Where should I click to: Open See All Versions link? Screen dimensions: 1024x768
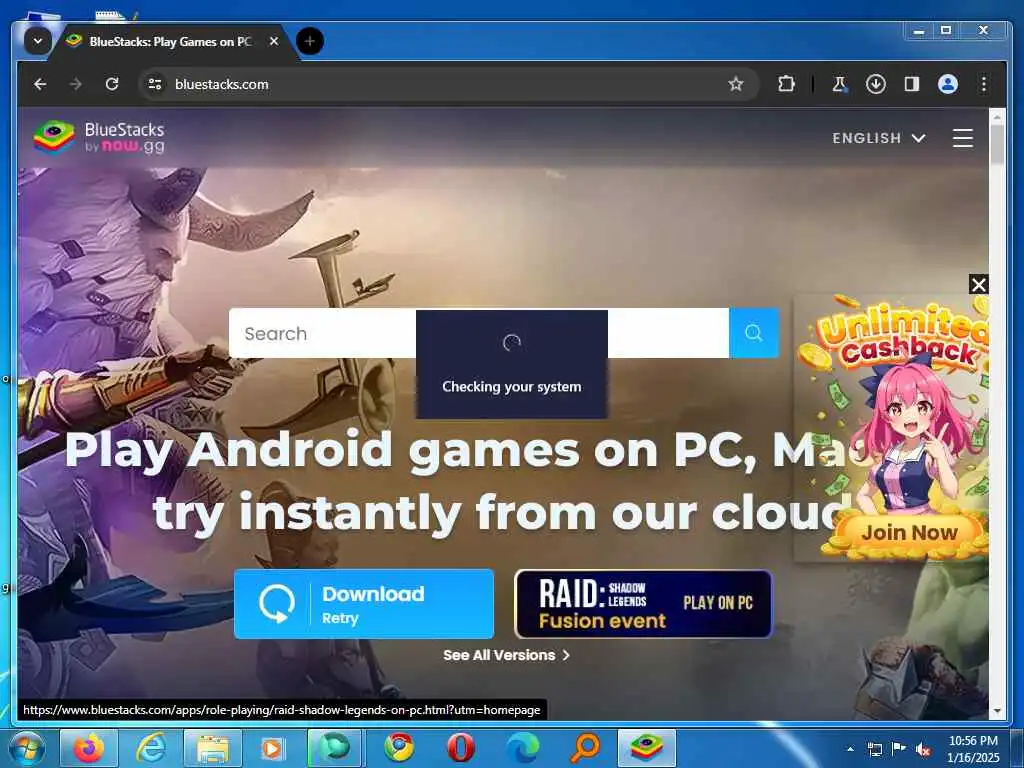click(x=506, y=655)
